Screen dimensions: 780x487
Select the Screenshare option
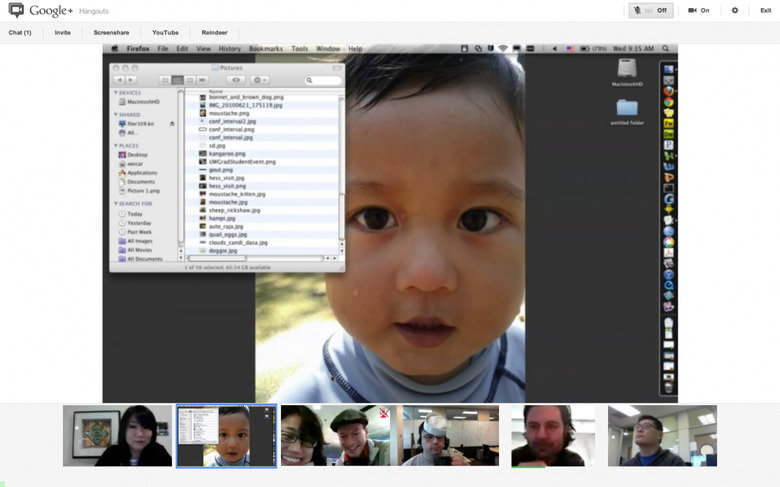pyautogui.click(x=111, y=33)
